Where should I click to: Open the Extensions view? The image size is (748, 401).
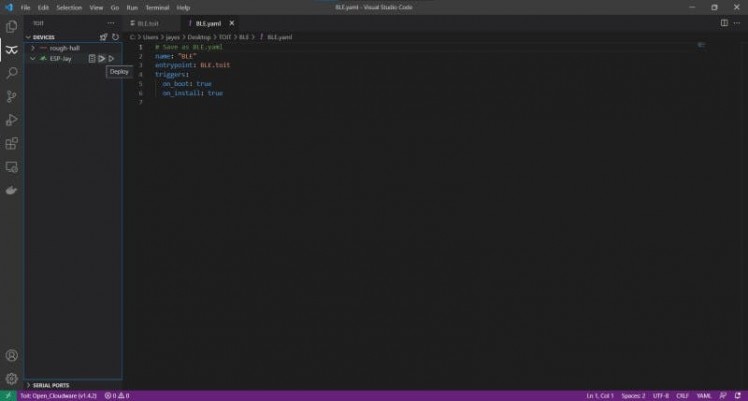pyautogui.click(x=12, y=144)
